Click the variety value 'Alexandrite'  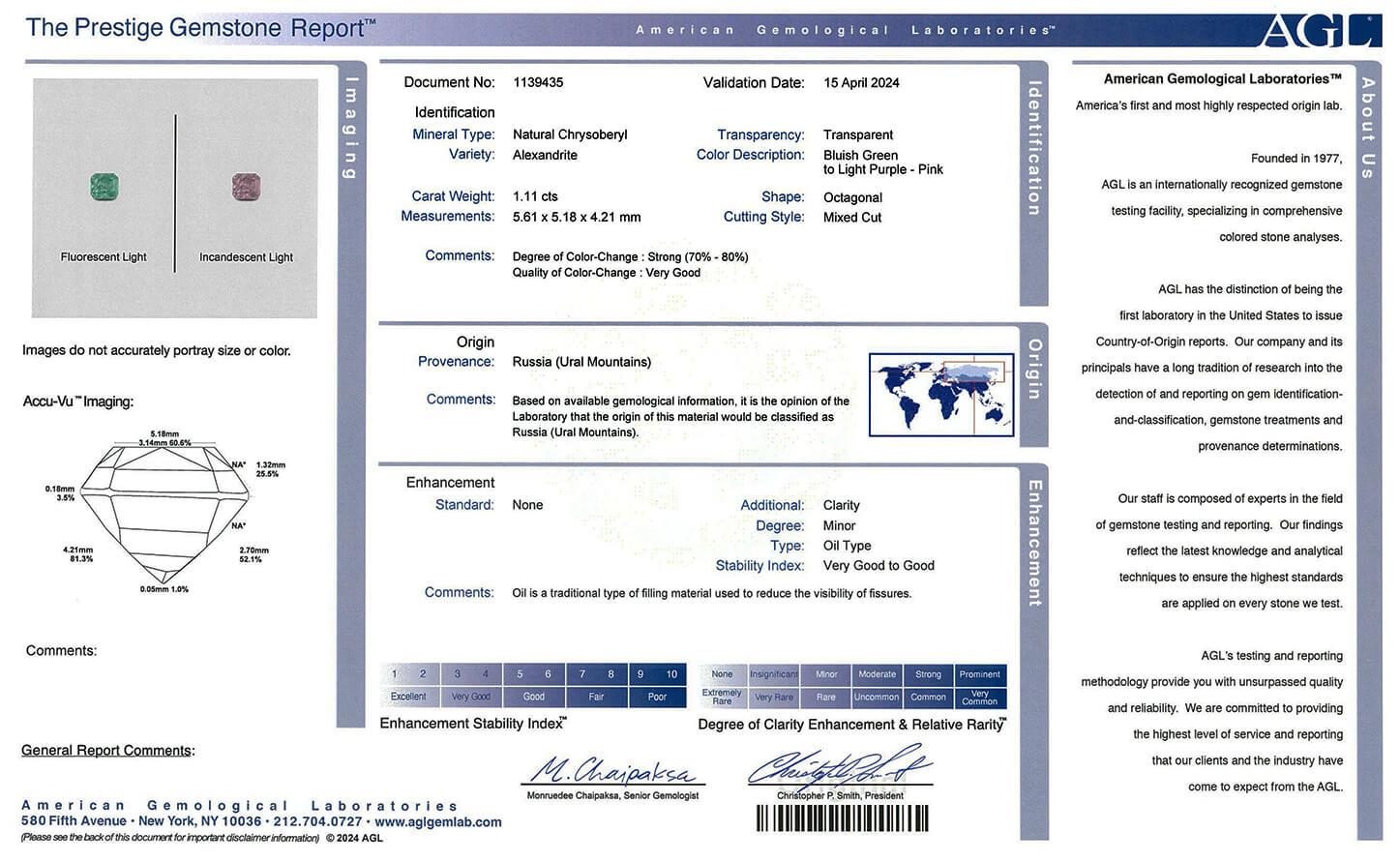(x=545, y=155)
